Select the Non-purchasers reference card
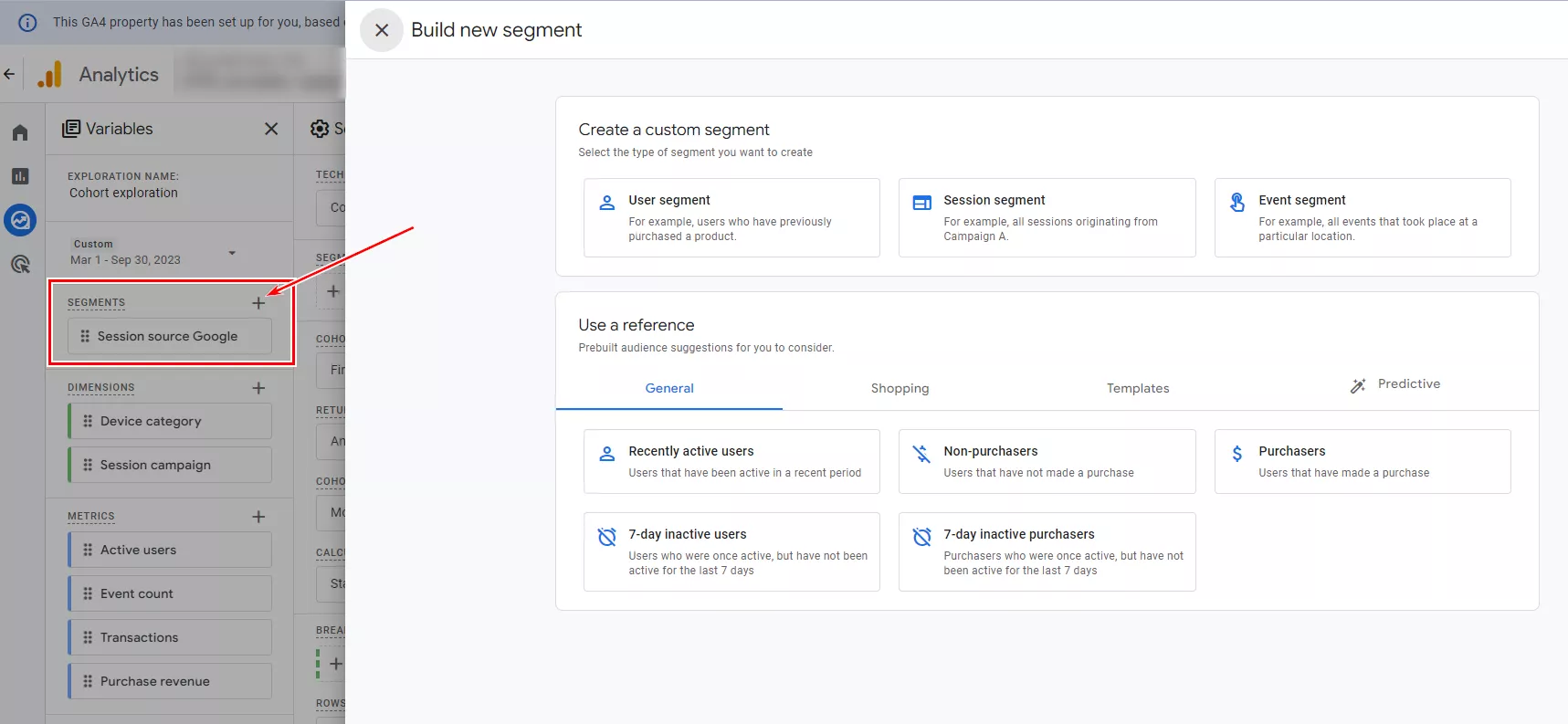 click(x=1047, y=461)
